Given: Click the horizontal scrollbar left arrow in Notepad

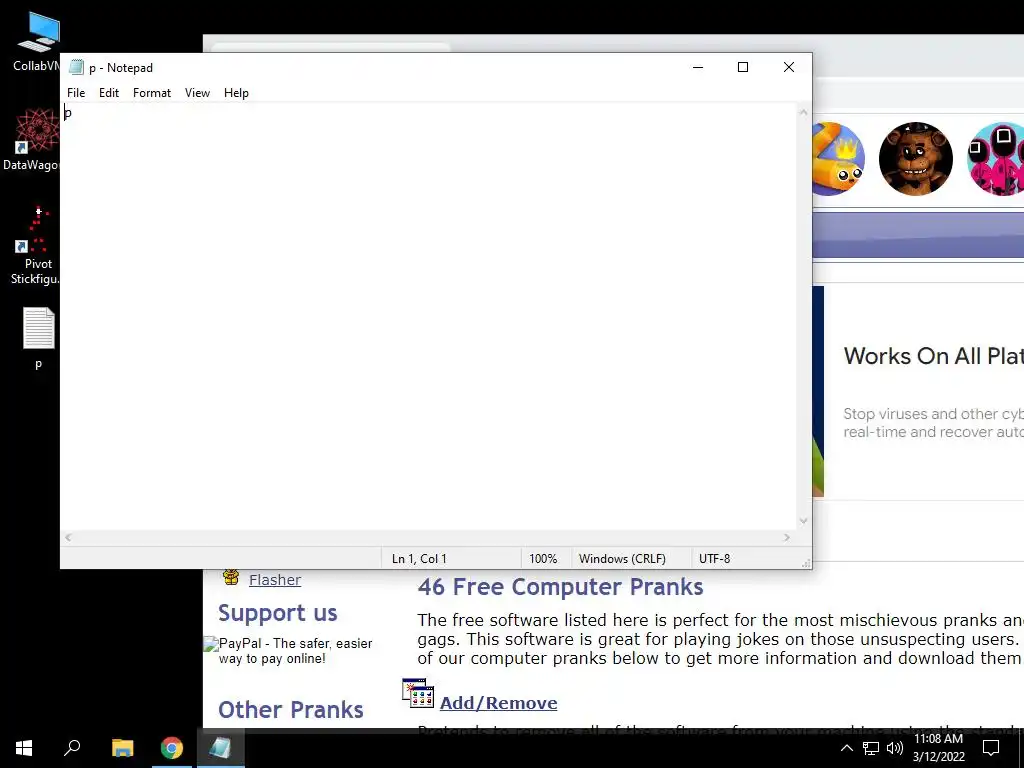Looking at the screenshot, I should [69, 537].
